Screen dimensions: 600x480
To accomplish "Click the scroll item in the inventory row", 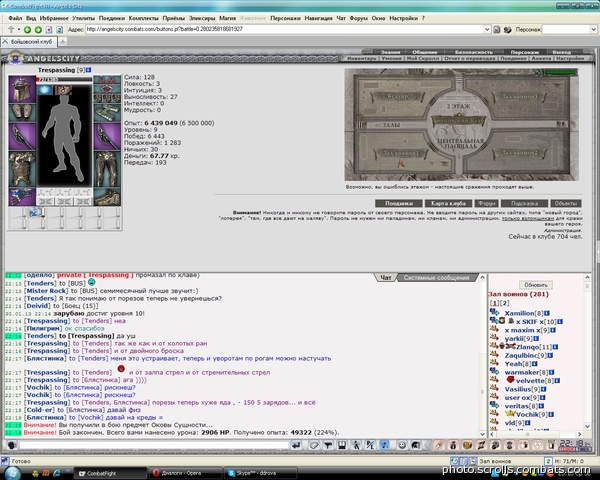I will pyautogui.click(x=37, y=212).
